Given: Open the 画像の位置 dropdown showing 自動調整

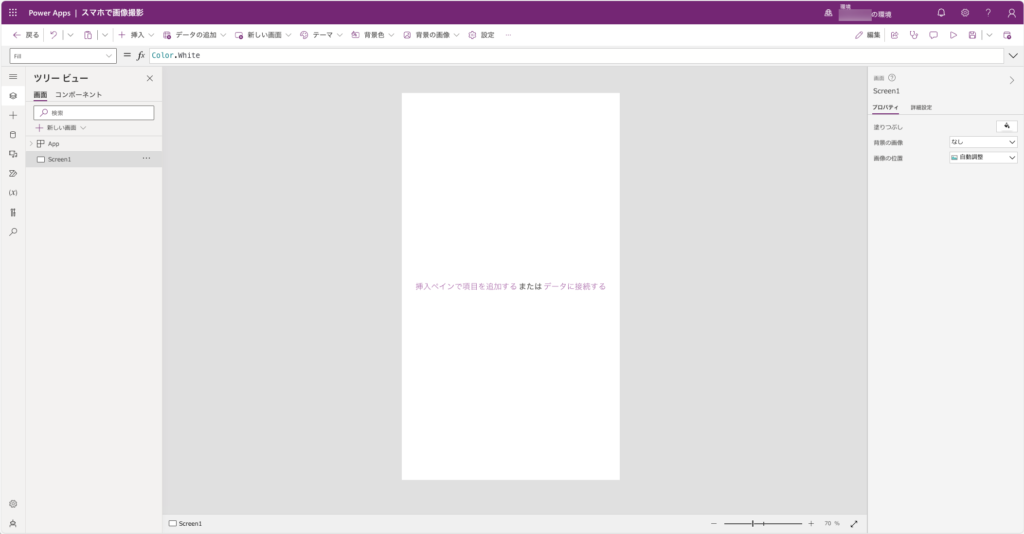Looking at the screenshot, I should pyautogui.click(x=983, y=158).
